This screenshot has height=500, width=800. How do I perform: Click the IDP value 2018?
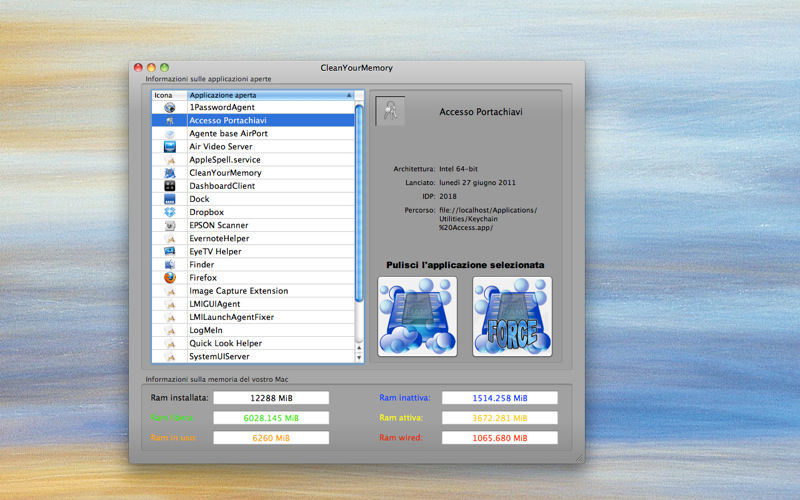point(447,196)
